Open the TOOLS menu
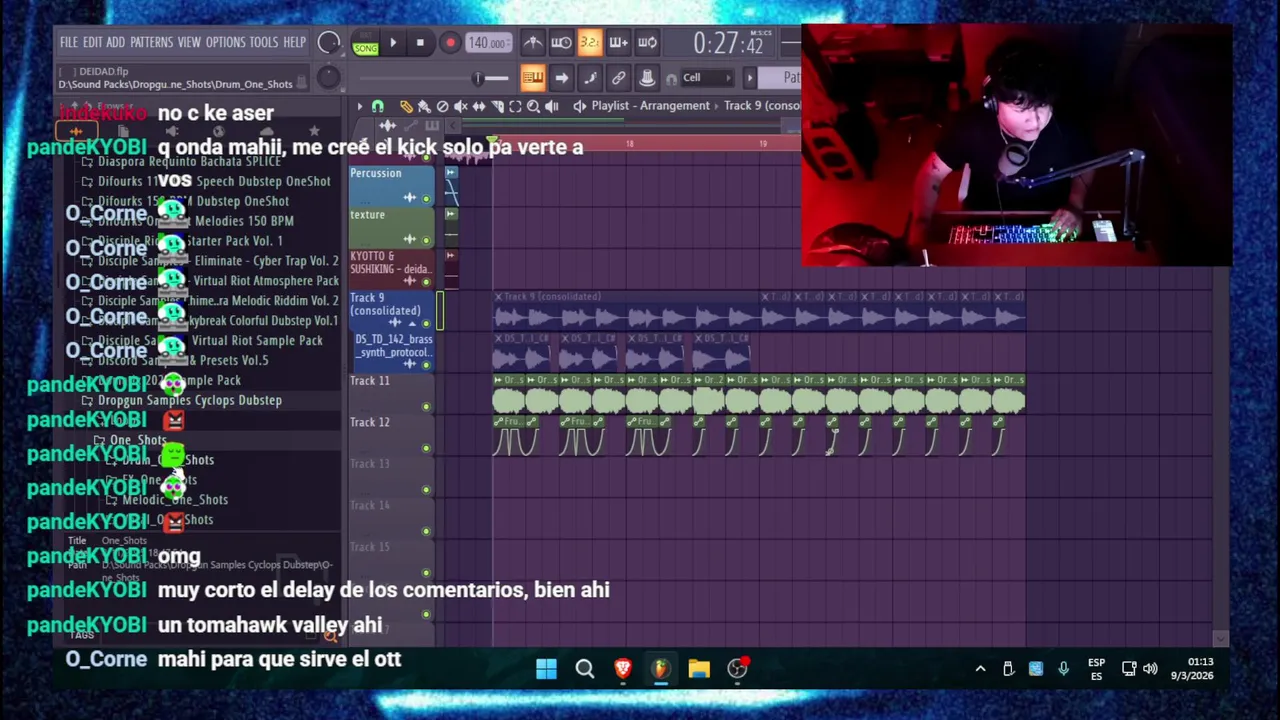The height and width of the screenshot is (720, 1280). (x=264, y=42)
